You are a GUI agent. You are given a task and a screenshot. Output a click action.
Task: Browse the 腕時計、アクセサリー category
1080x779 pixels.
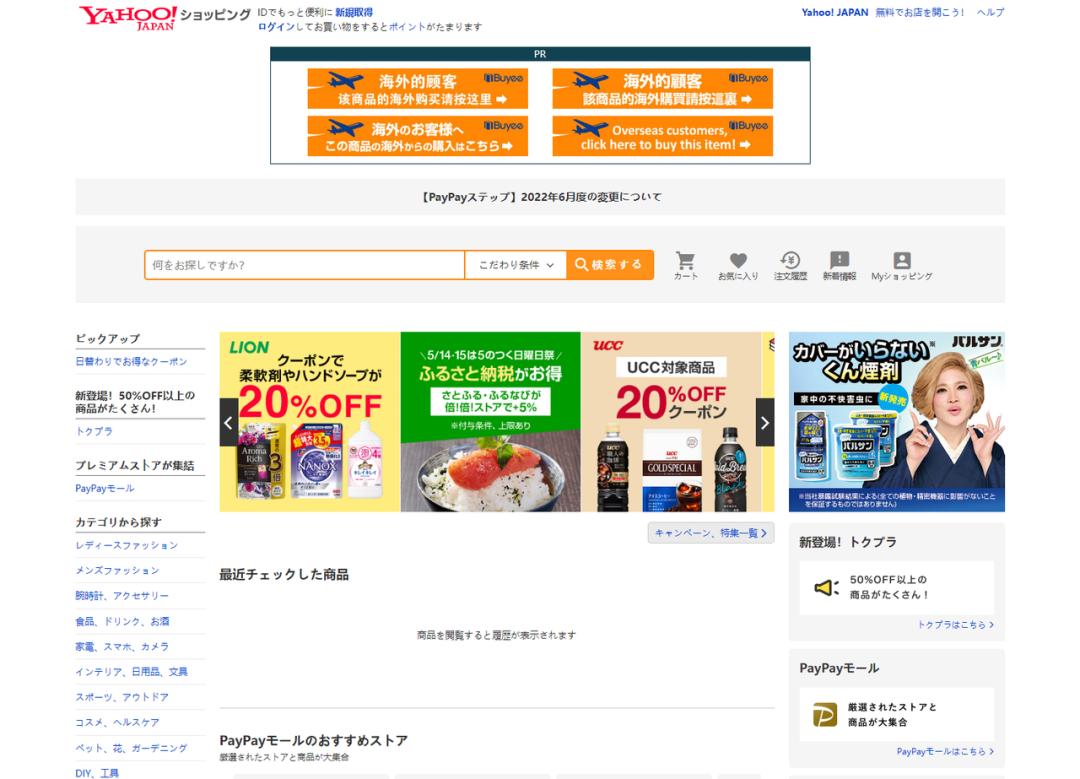pos(122,596)
